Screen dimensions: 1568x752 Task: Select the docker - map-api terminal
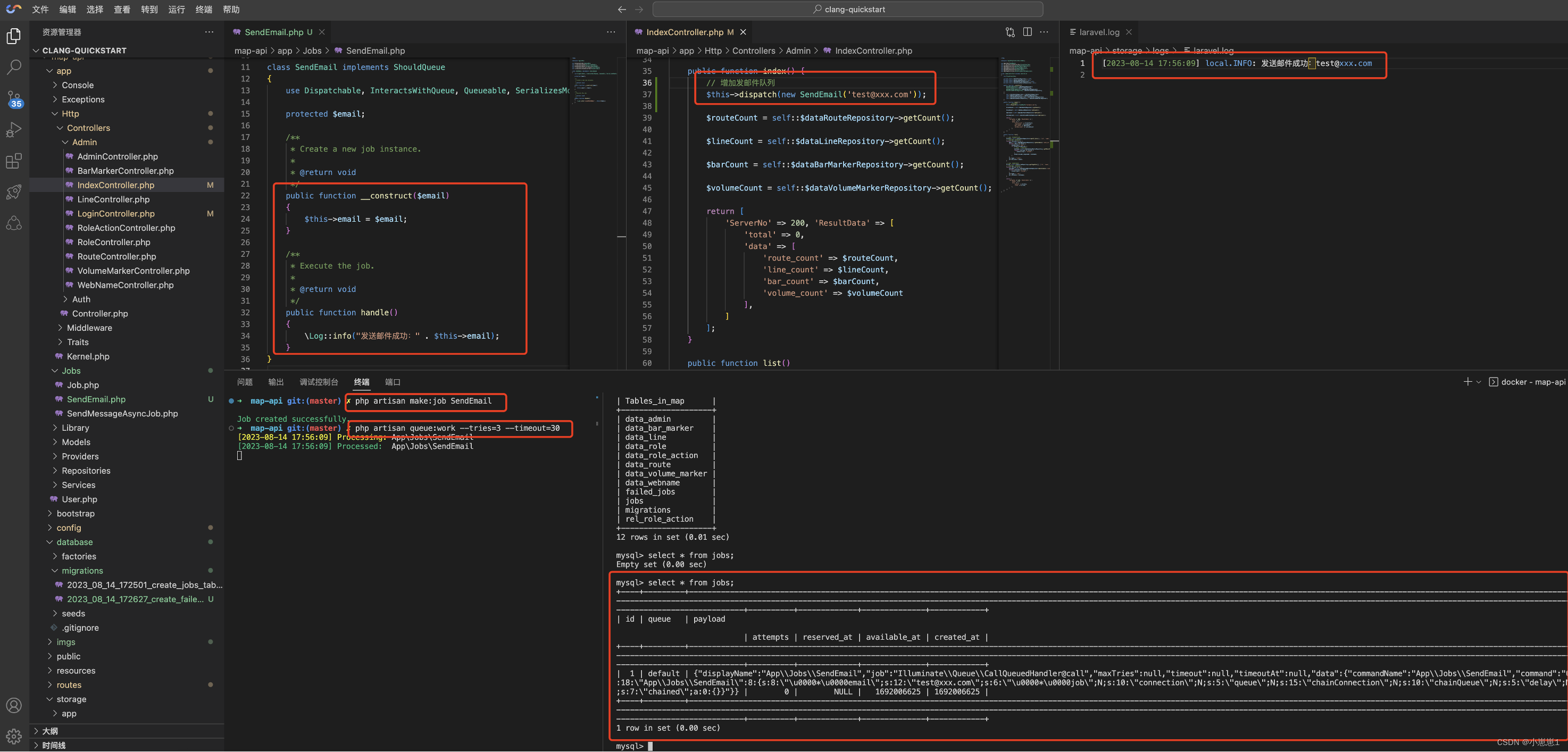(x=1527, y=381)
